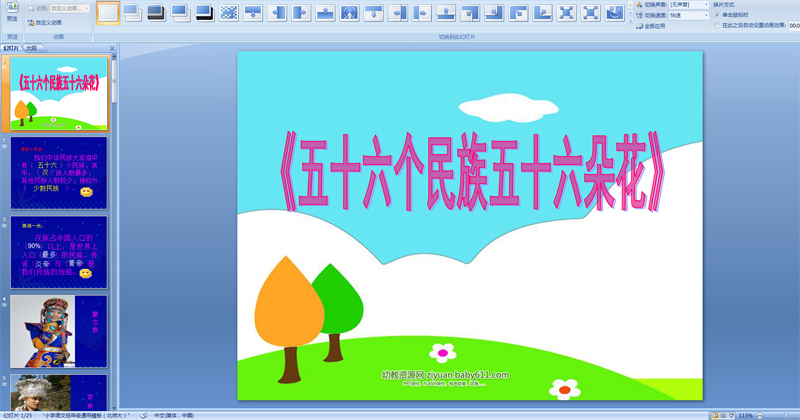Apply the uncover left transition icon
The height and width of the screenshot is (420, 800).
(397, 12)
